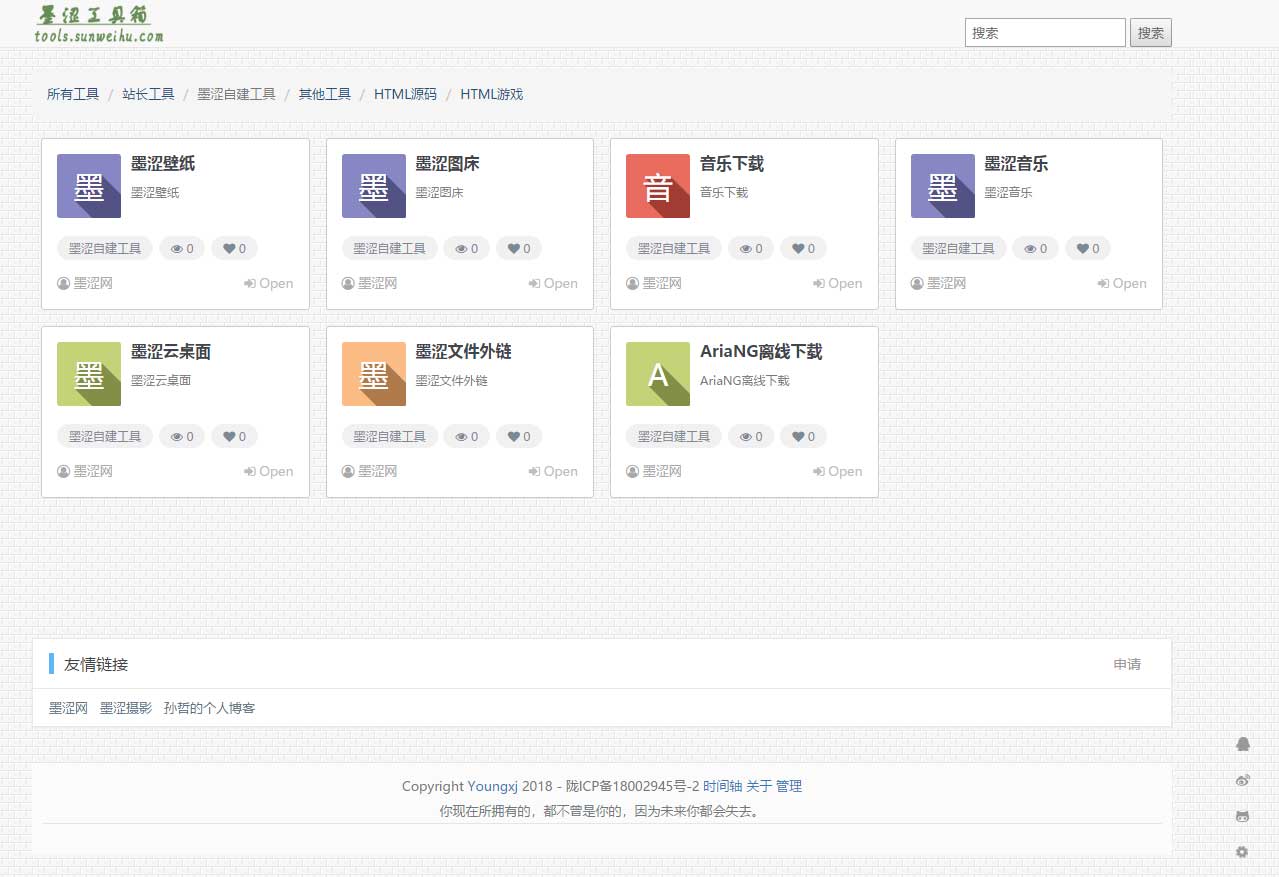Switch to the 站长工具 category

click(x=148, y=94)
